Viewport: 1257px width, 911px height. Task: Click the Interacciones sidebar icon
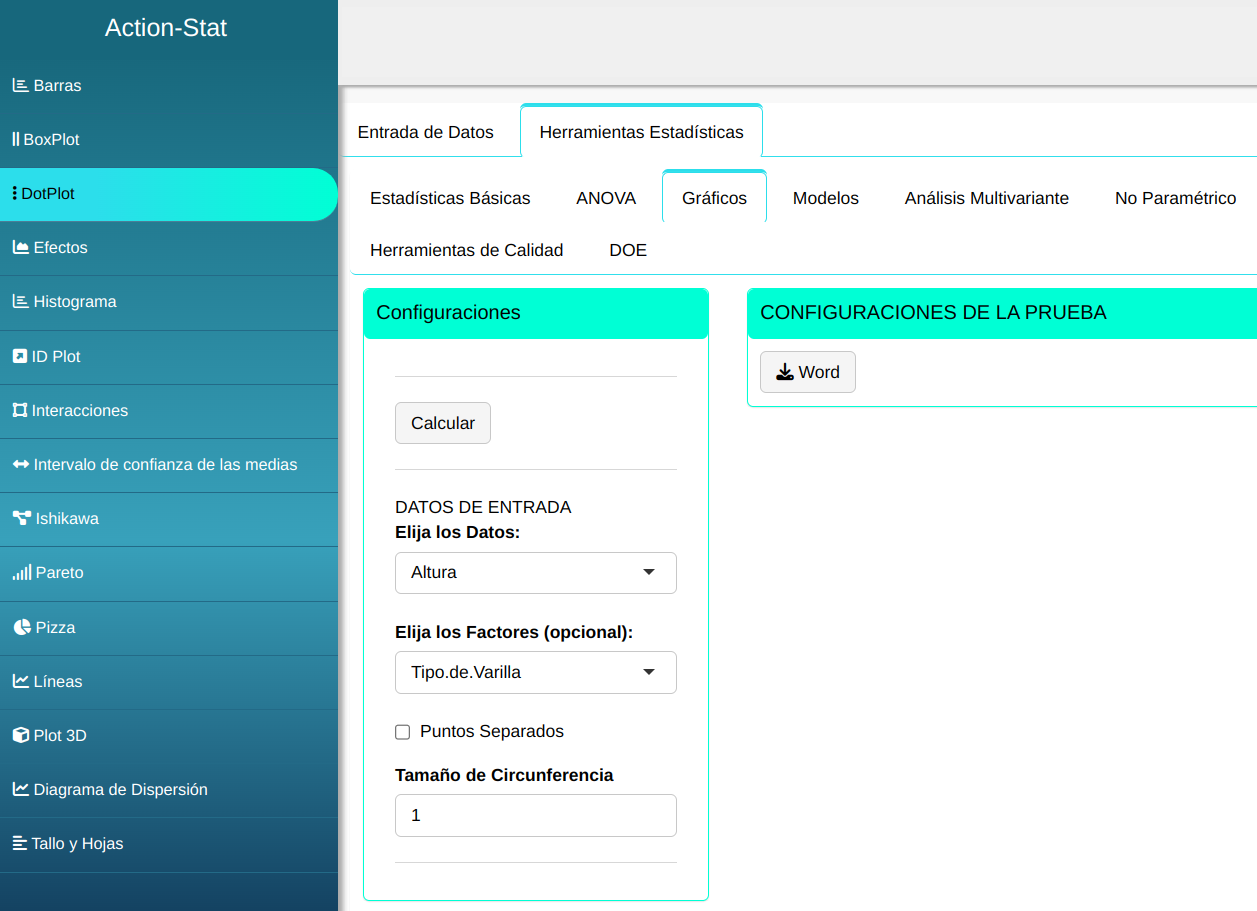click(x=19, y=411)
